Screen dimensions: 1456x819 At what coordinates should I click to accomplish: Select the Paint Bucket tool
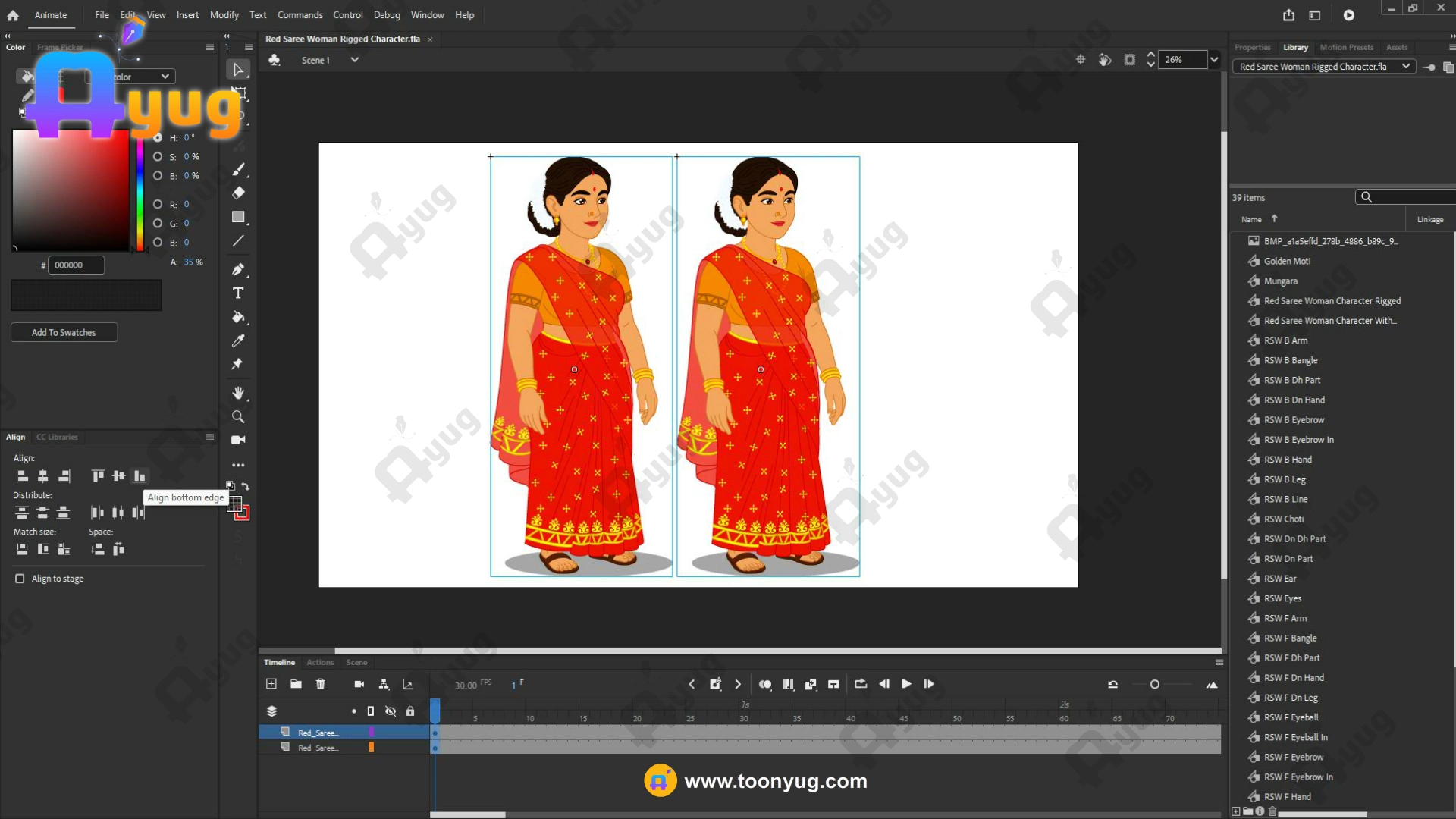pyautogui.click(x=238, y=317)
